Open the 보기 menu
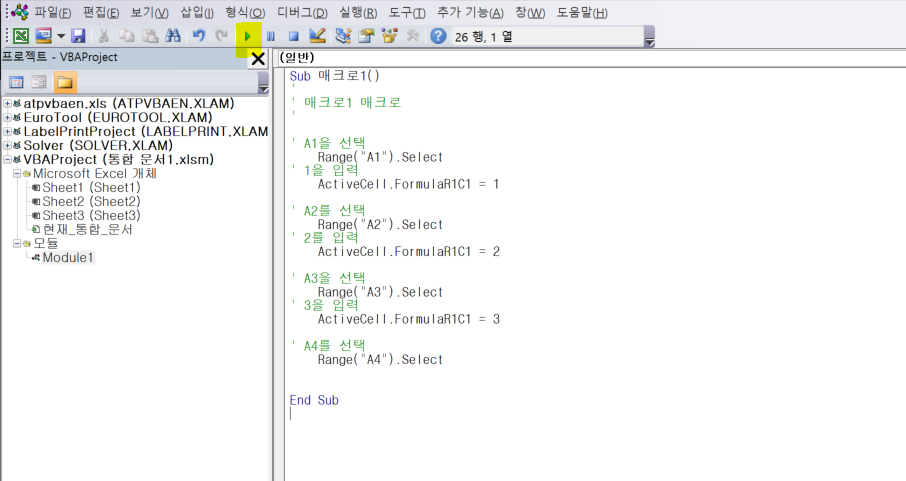The image size is (906, 481). tap(149, 13)
